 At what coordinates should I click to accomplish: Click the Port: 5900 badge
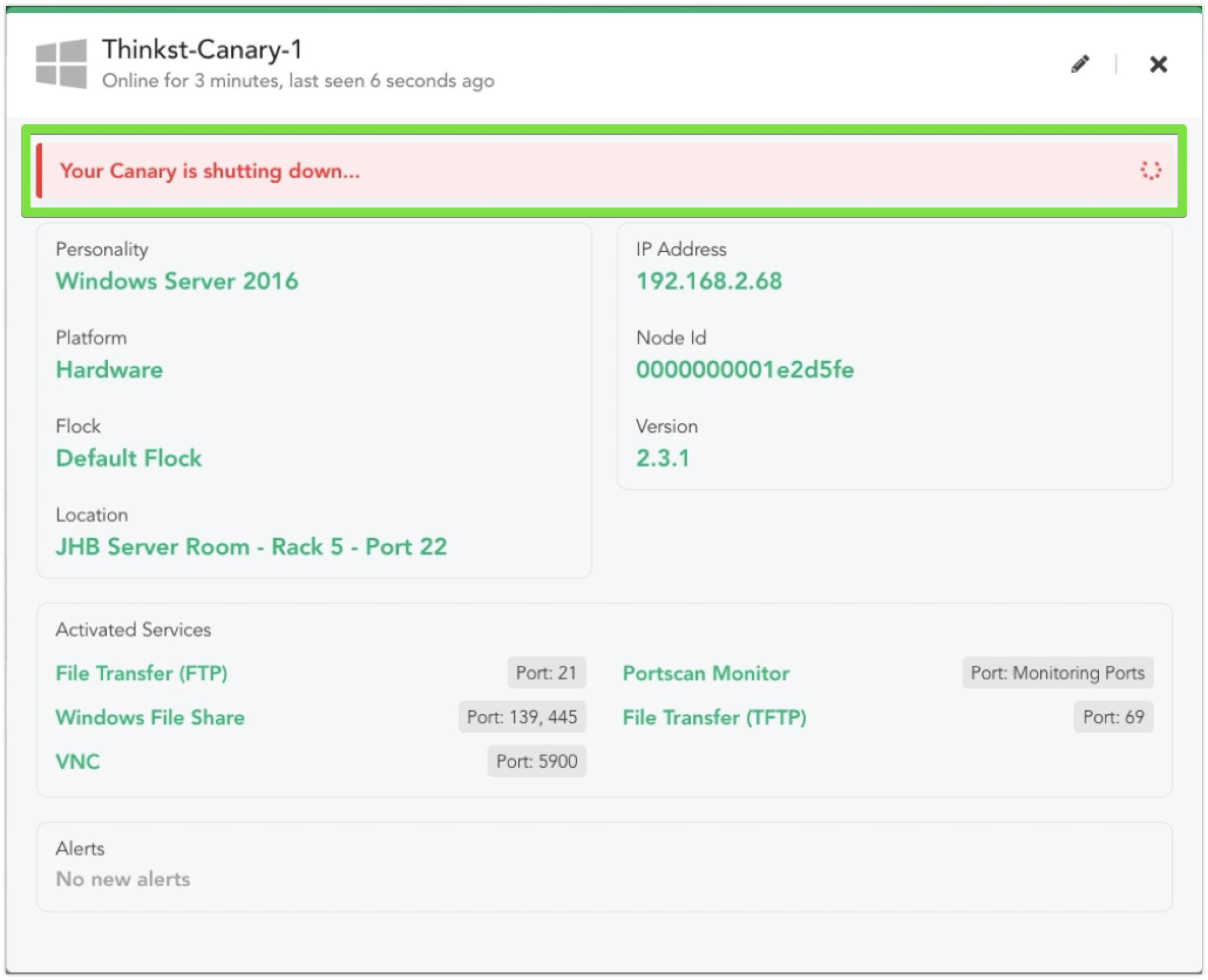[x=537, y=762]
